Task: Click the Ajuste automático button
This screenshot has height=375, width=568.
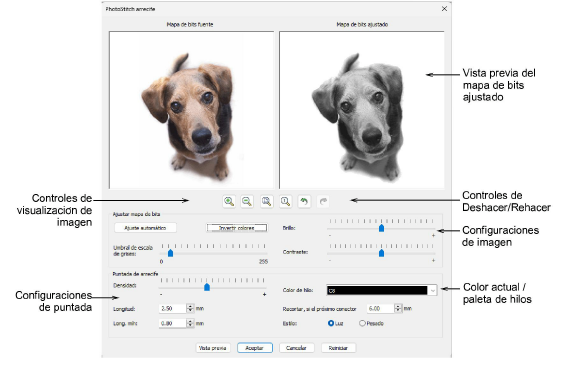Action: coord(145,228)
